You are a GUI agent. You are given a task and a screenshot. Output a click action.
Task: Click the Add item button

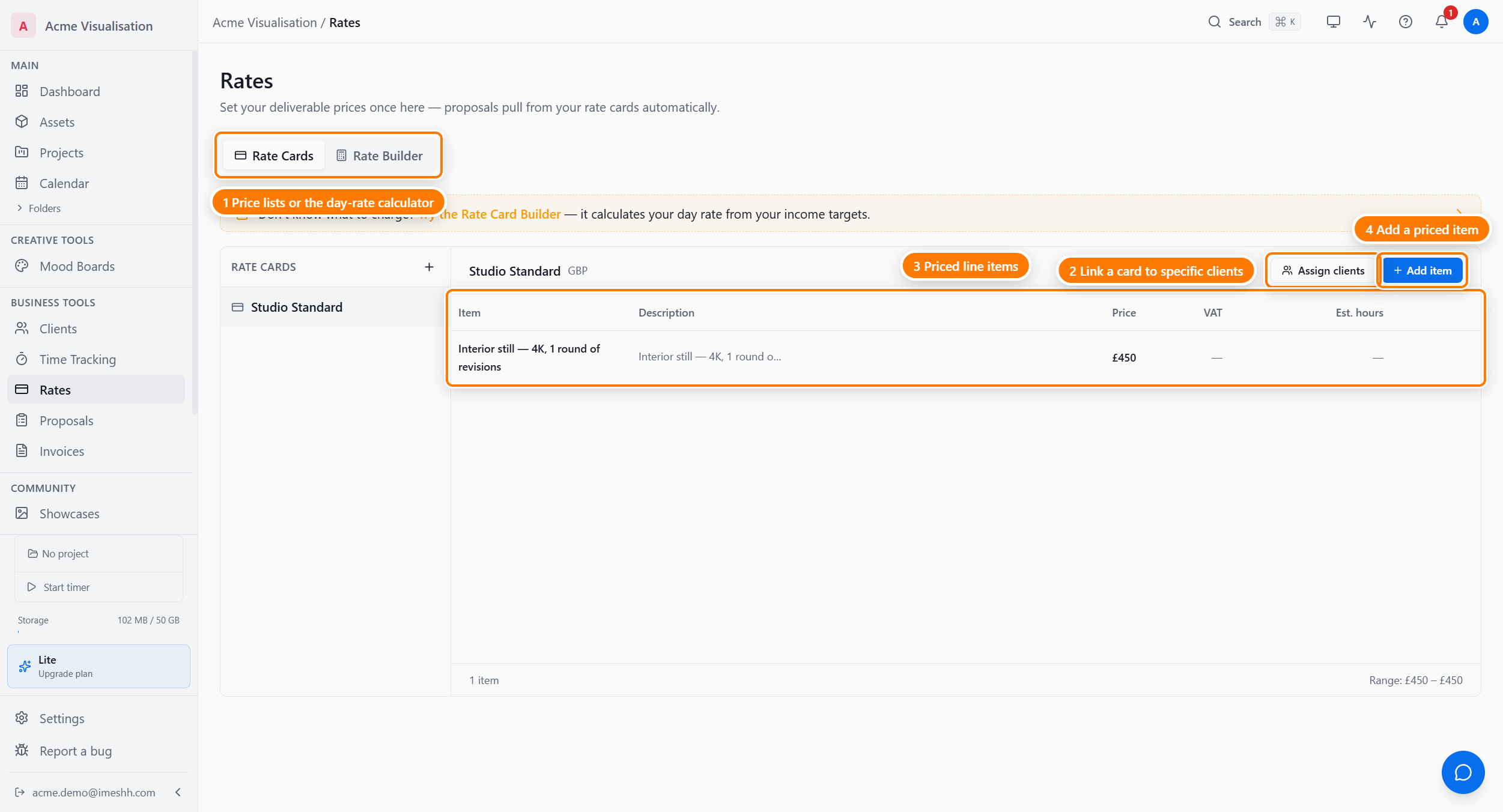1423,271
